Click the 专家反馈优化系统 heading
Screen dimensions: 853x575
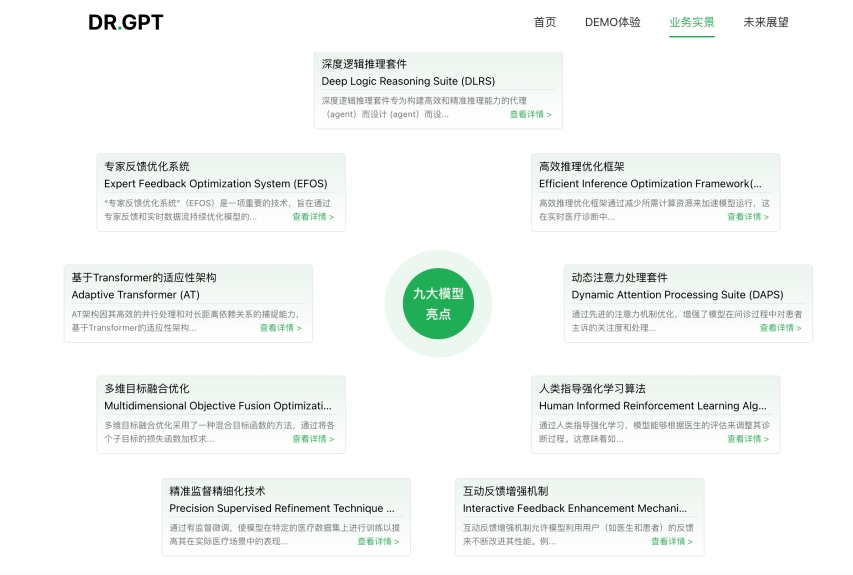click(x=146, y=166)
